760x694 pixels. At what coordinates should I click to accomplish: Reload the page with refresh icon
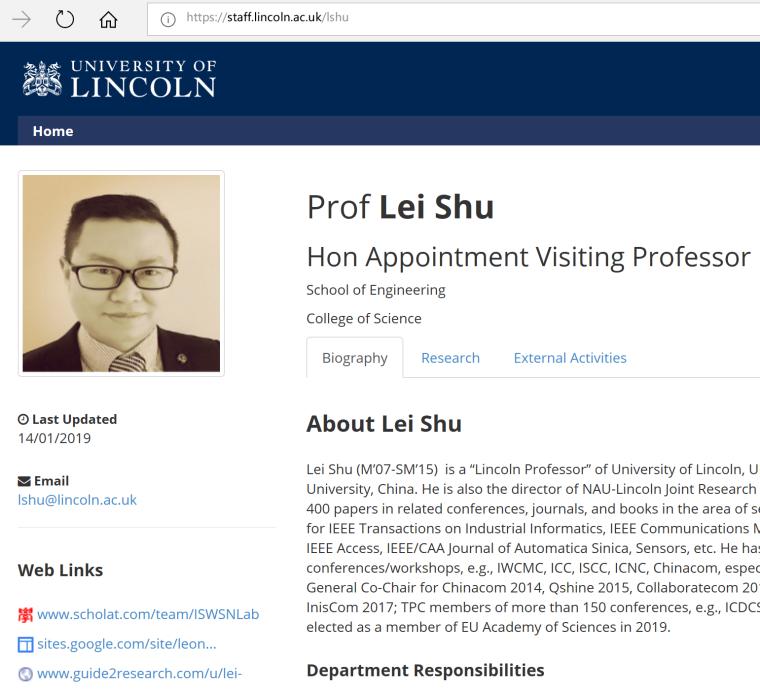tap(65, 18)
